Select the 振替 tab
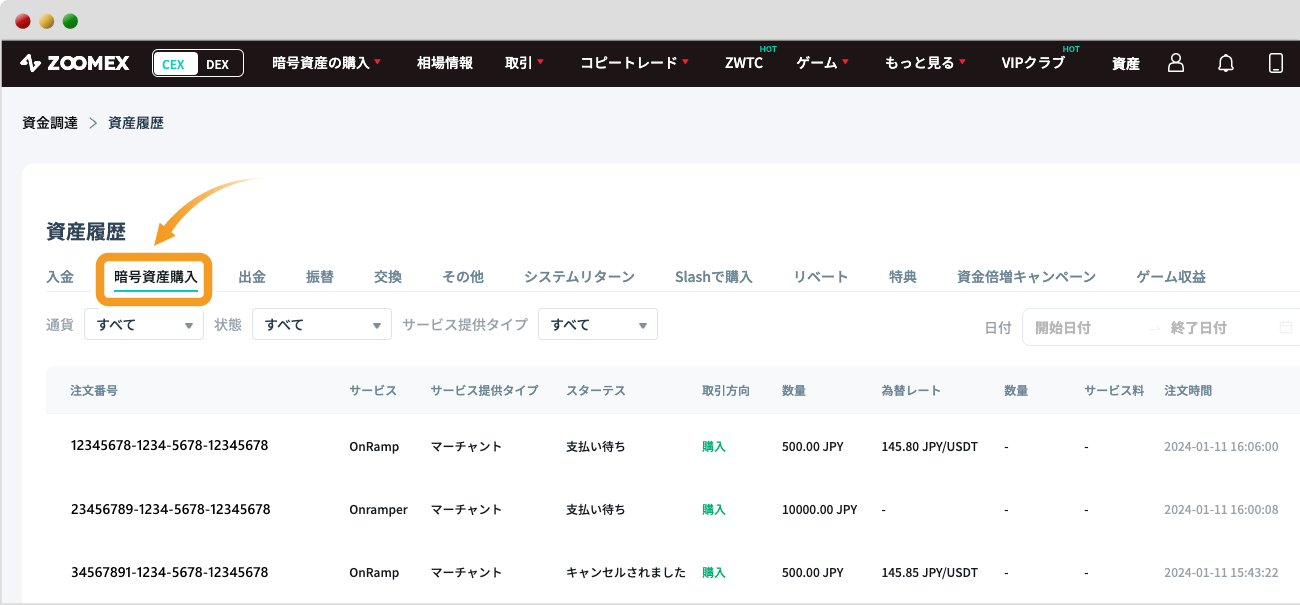This screenshot has height=605, width=1300. pyautogui.click(x=320, y=277)
